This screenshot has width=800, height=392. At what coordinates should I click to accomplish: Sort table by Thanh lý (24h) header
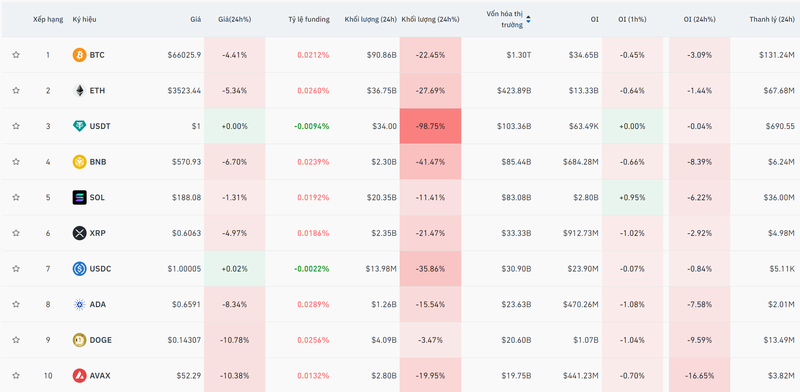pyautogui.click(x=771, y=19)
